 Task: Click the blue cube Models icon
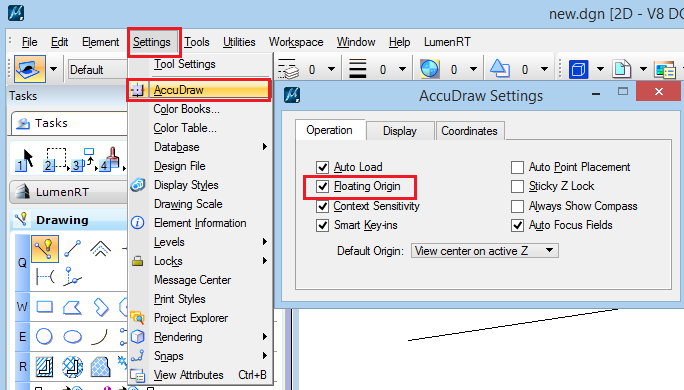point(578,69)
